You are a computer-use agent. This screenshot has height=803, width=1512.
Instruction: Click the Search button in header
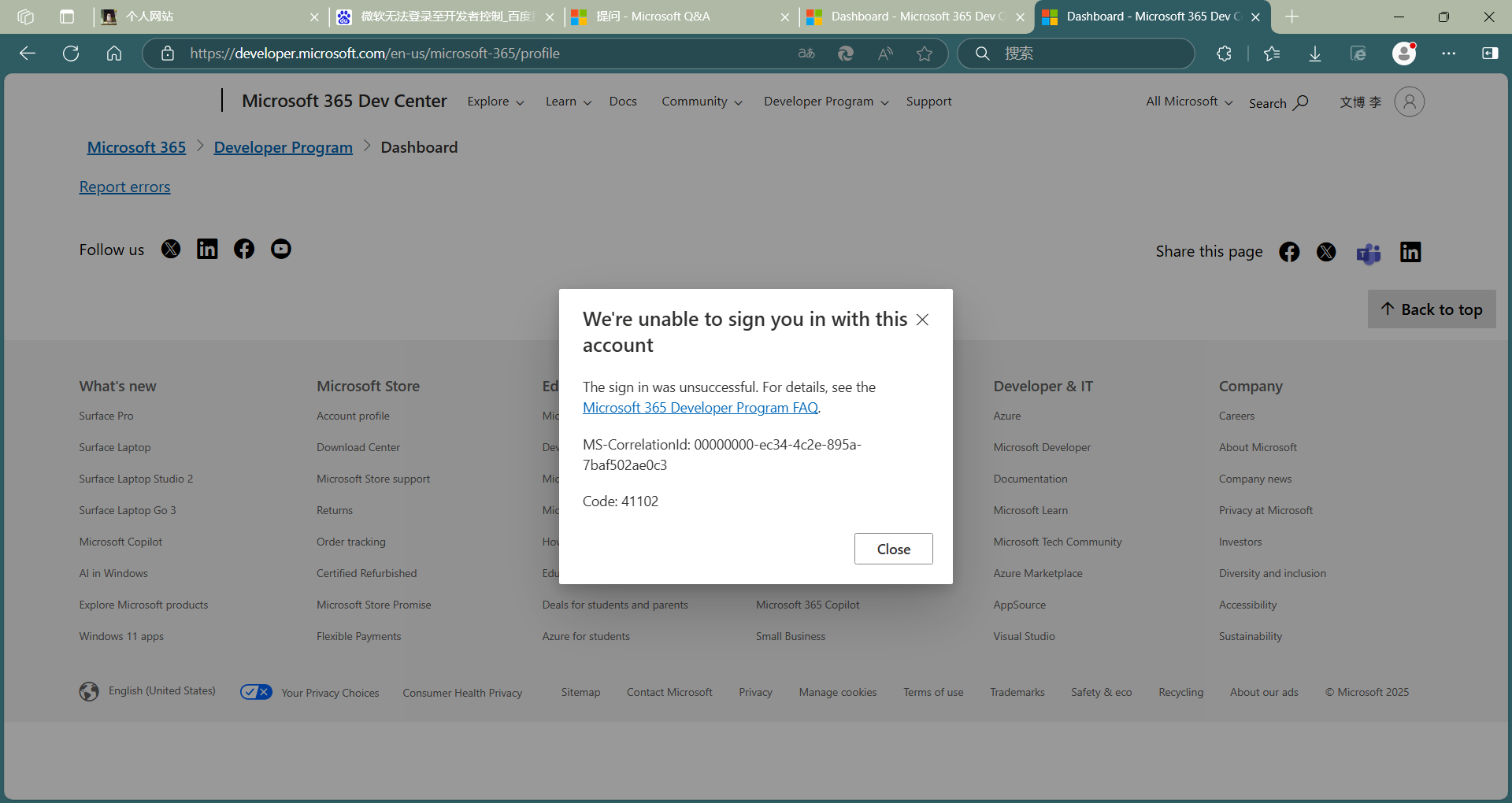1279,103
